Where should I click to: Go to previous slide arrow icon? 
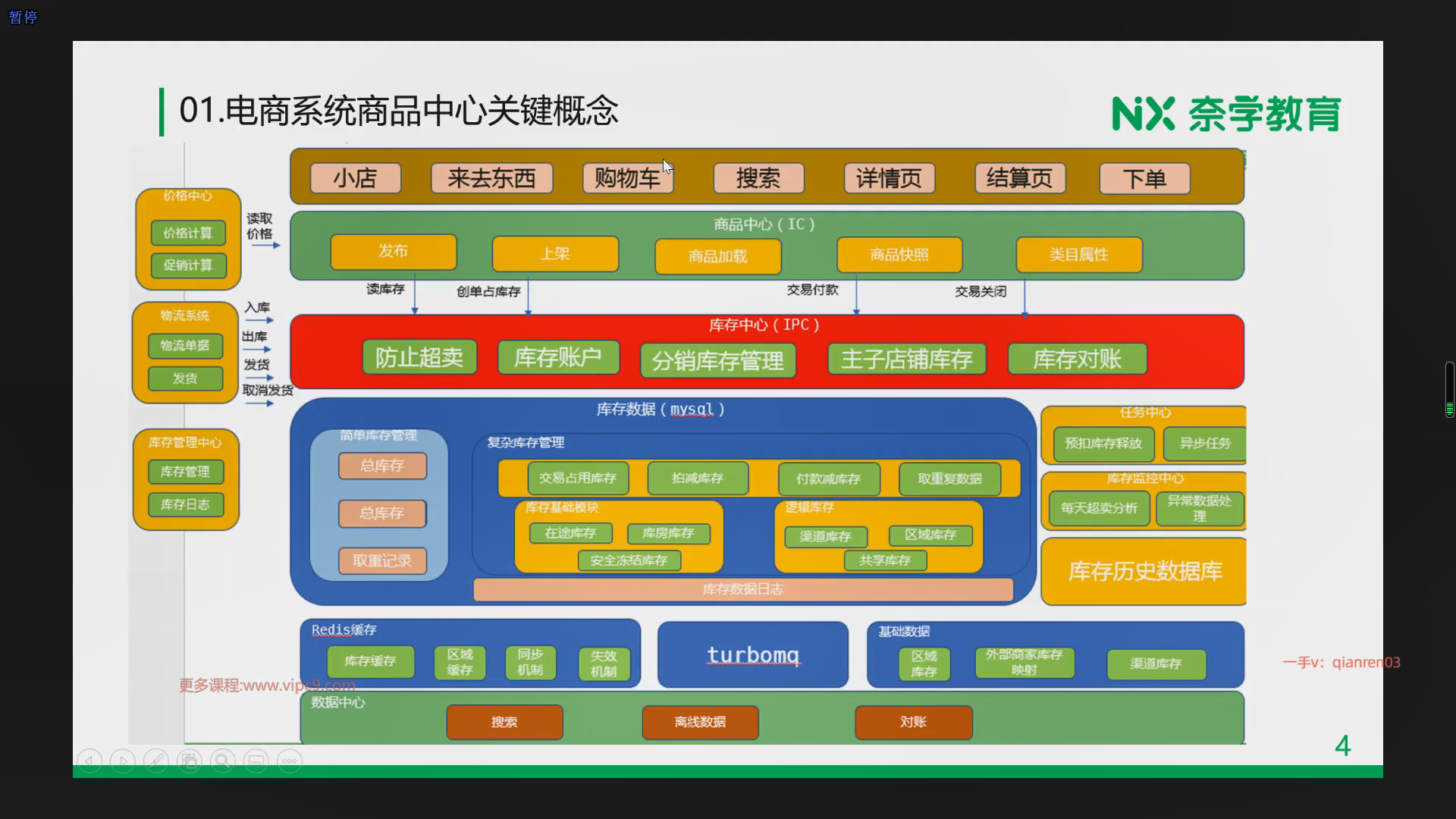pyautogui.click(x=89, y=761)
